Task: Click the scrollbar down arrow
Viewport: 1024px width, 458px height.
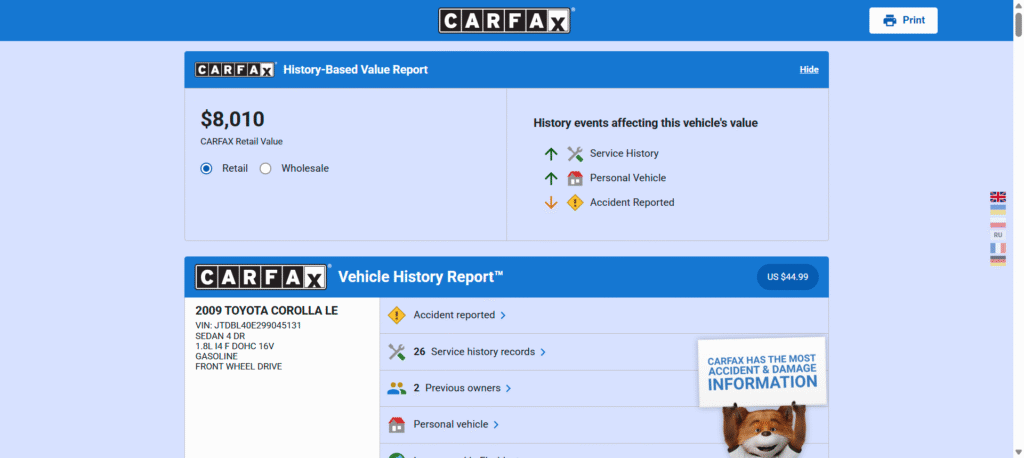Action: [1018, 452]
